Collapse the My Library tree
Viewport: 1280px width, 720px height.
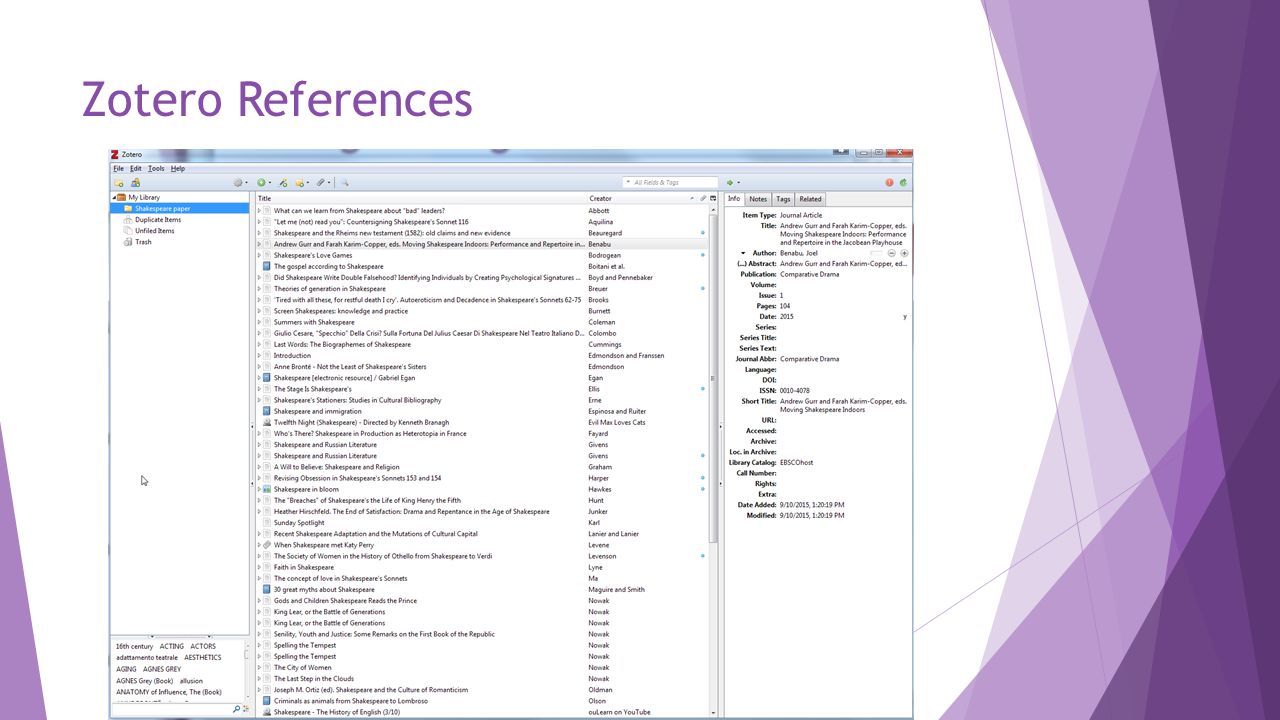coord(114,198)
